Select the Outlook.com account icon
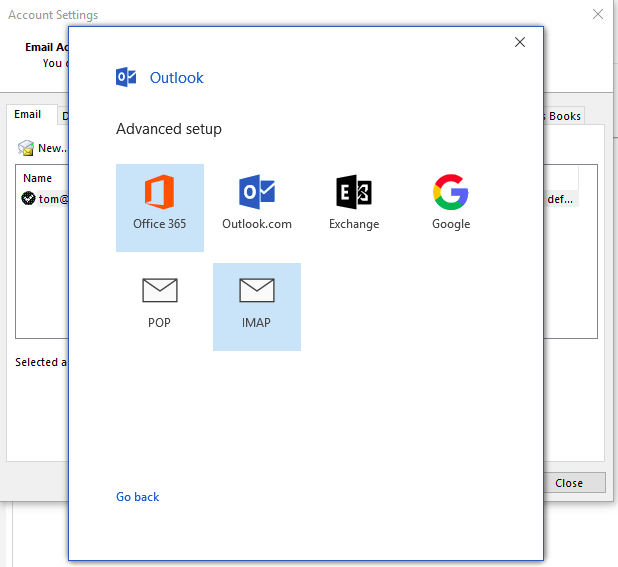 [x=257, y=192]
